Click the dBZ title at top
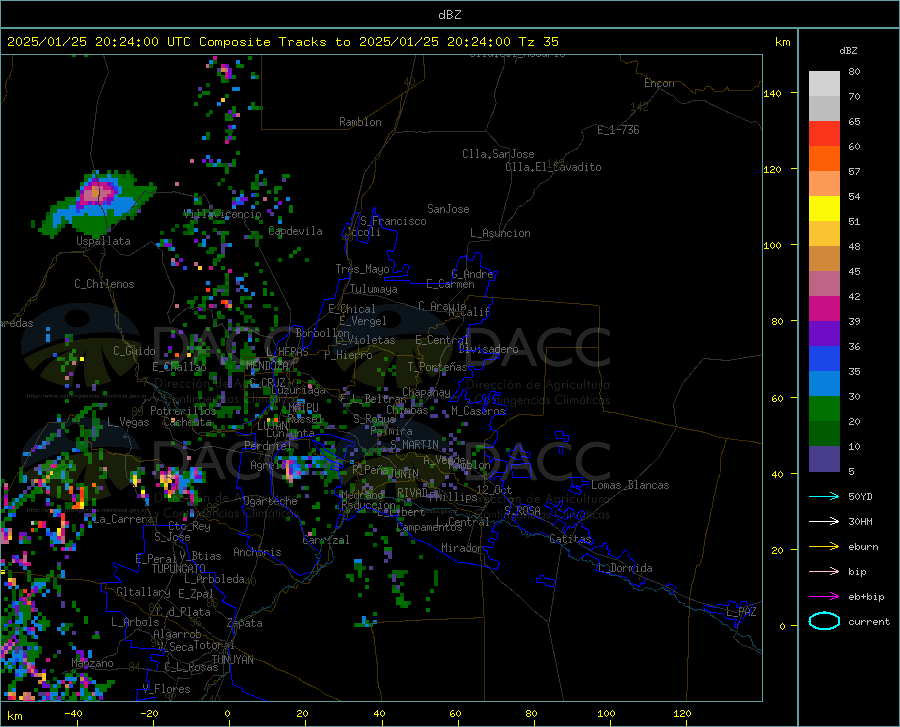The height and width of the screenshot is (727, 900). click(449, 15)
